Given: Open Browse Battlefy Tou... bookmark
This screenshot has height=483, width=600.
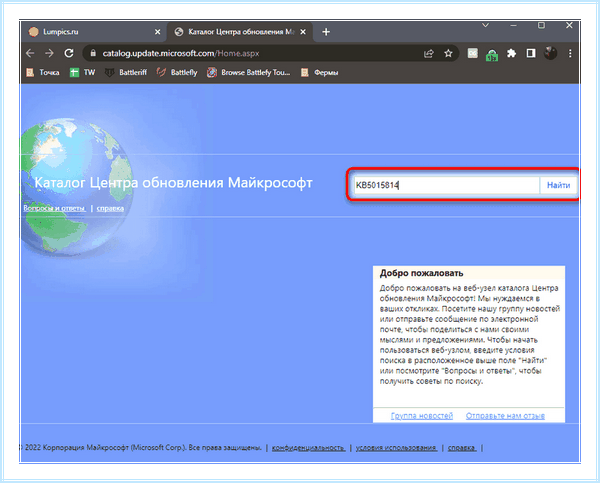Looking at the screenshot, I should 249,72.
